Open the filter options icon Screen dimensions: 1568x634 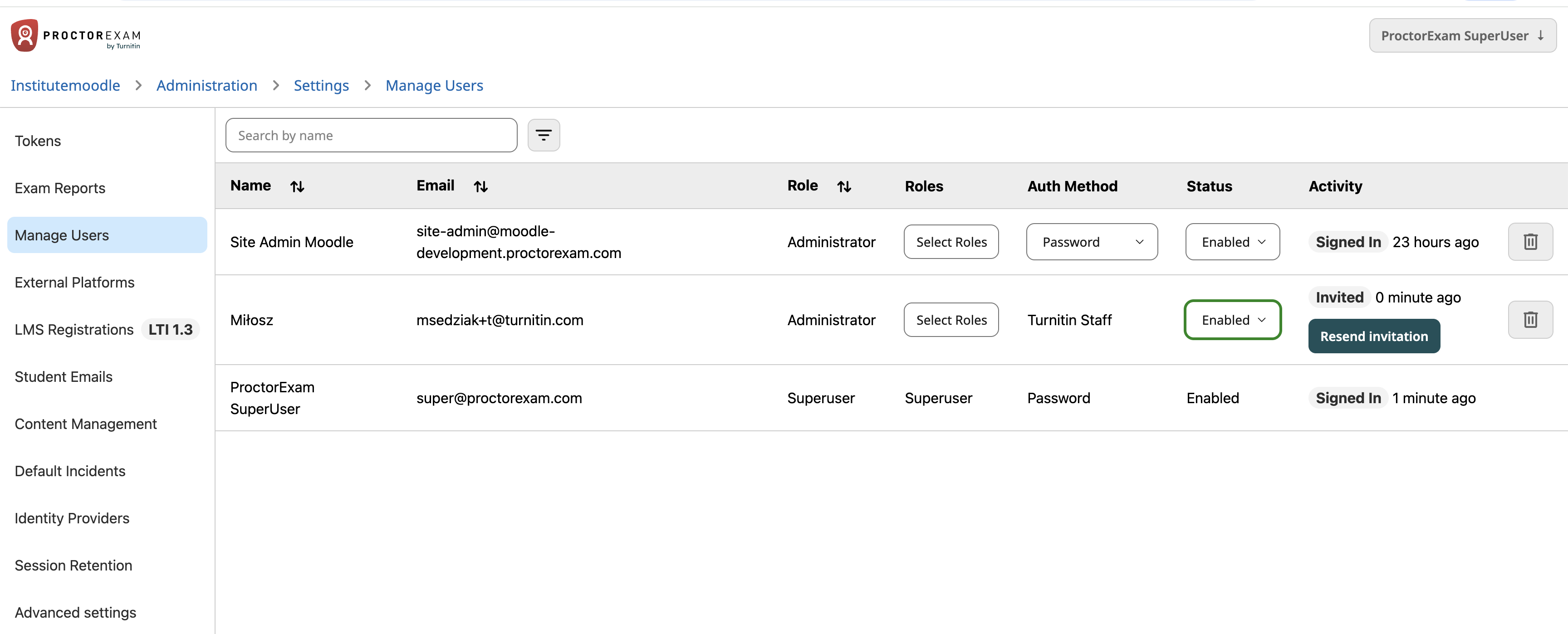coord(544,135)
